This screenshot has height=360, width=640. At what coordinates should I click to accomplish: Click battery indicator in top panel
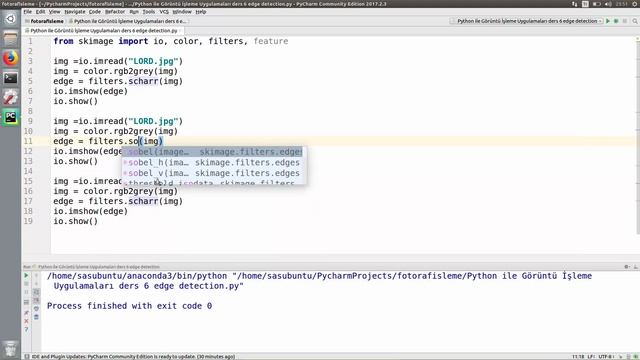[x=596, y=4]
